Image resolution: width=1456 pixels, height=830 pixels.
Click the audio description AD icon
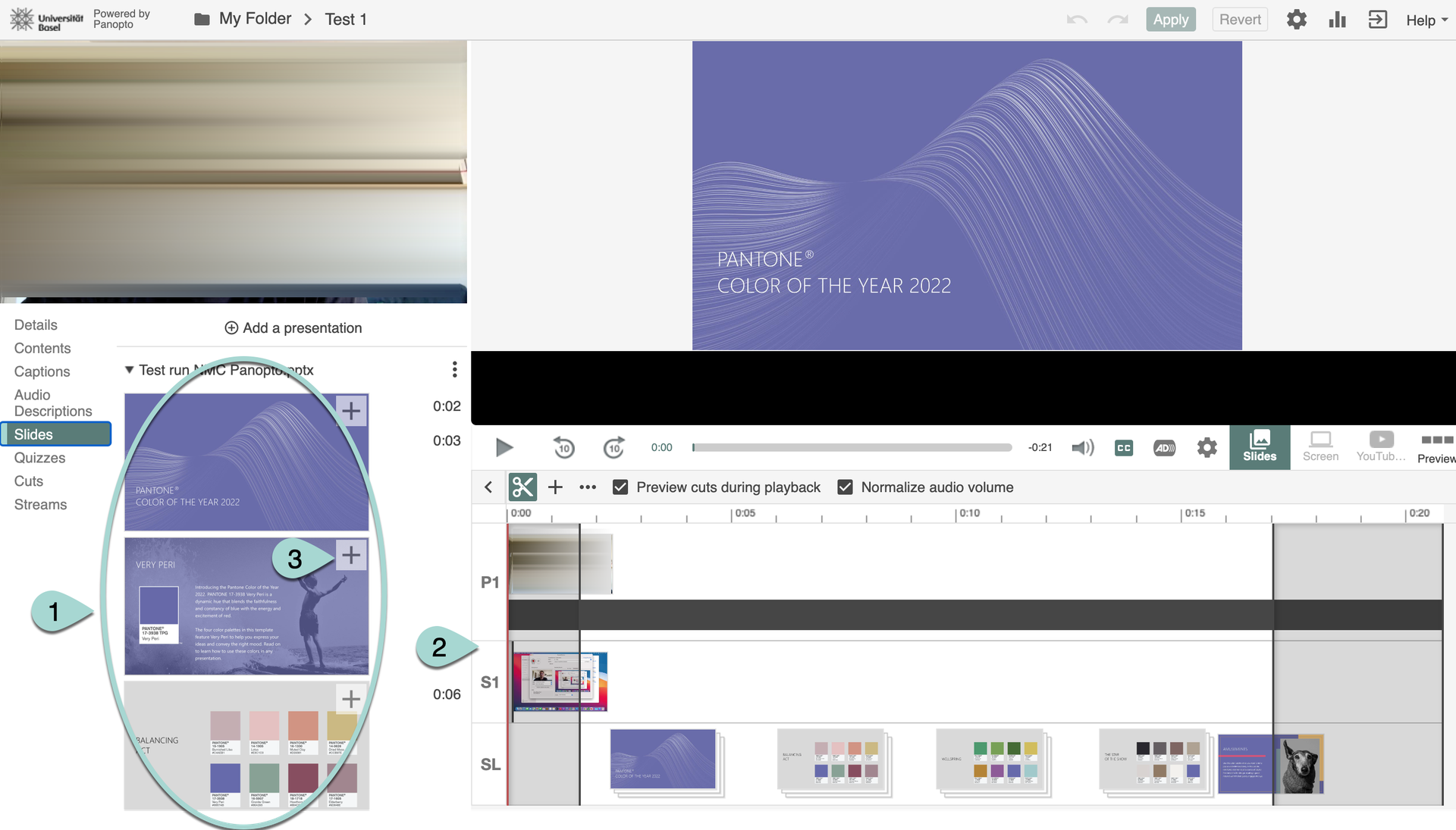1164,448
